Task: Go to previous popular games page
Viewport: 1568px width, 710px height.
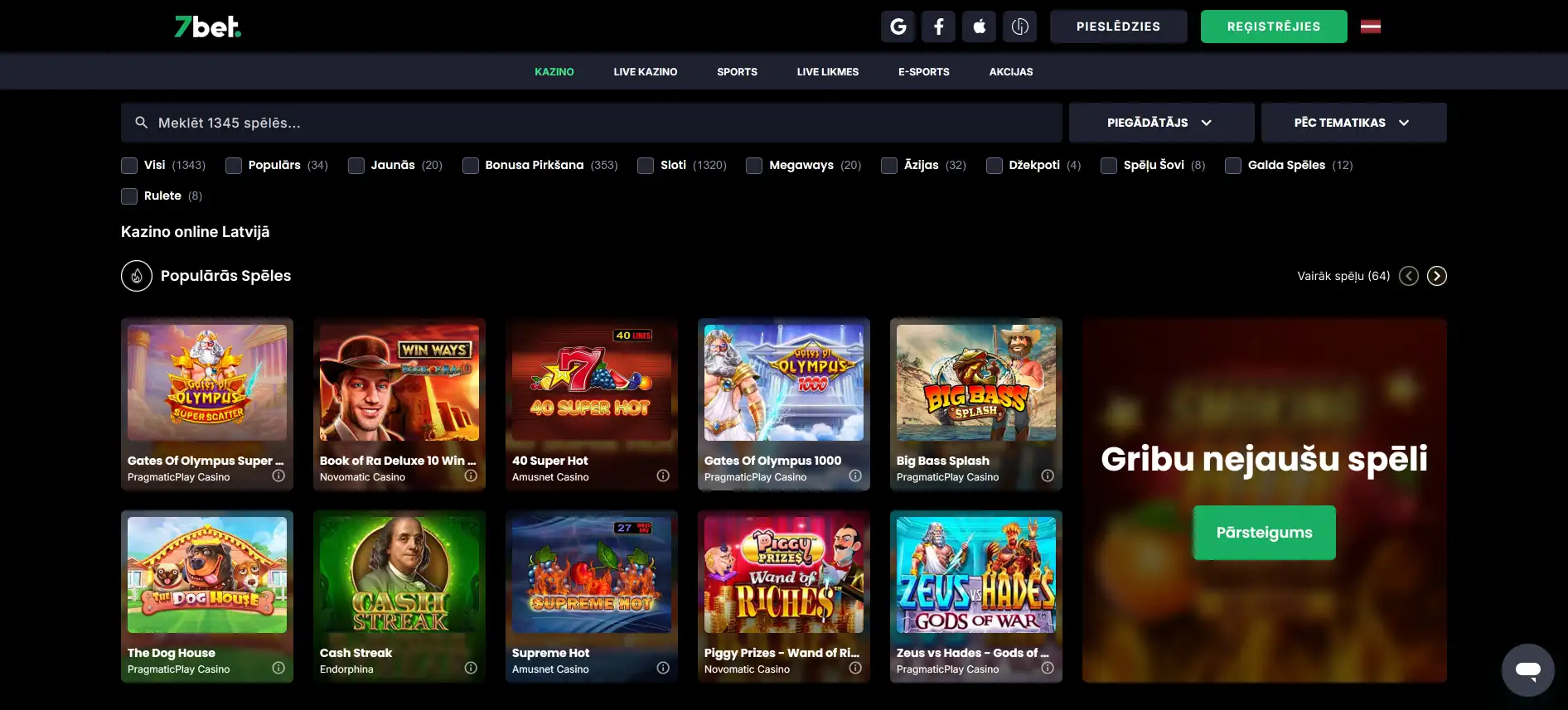Action: click(x=1409, y=276)
